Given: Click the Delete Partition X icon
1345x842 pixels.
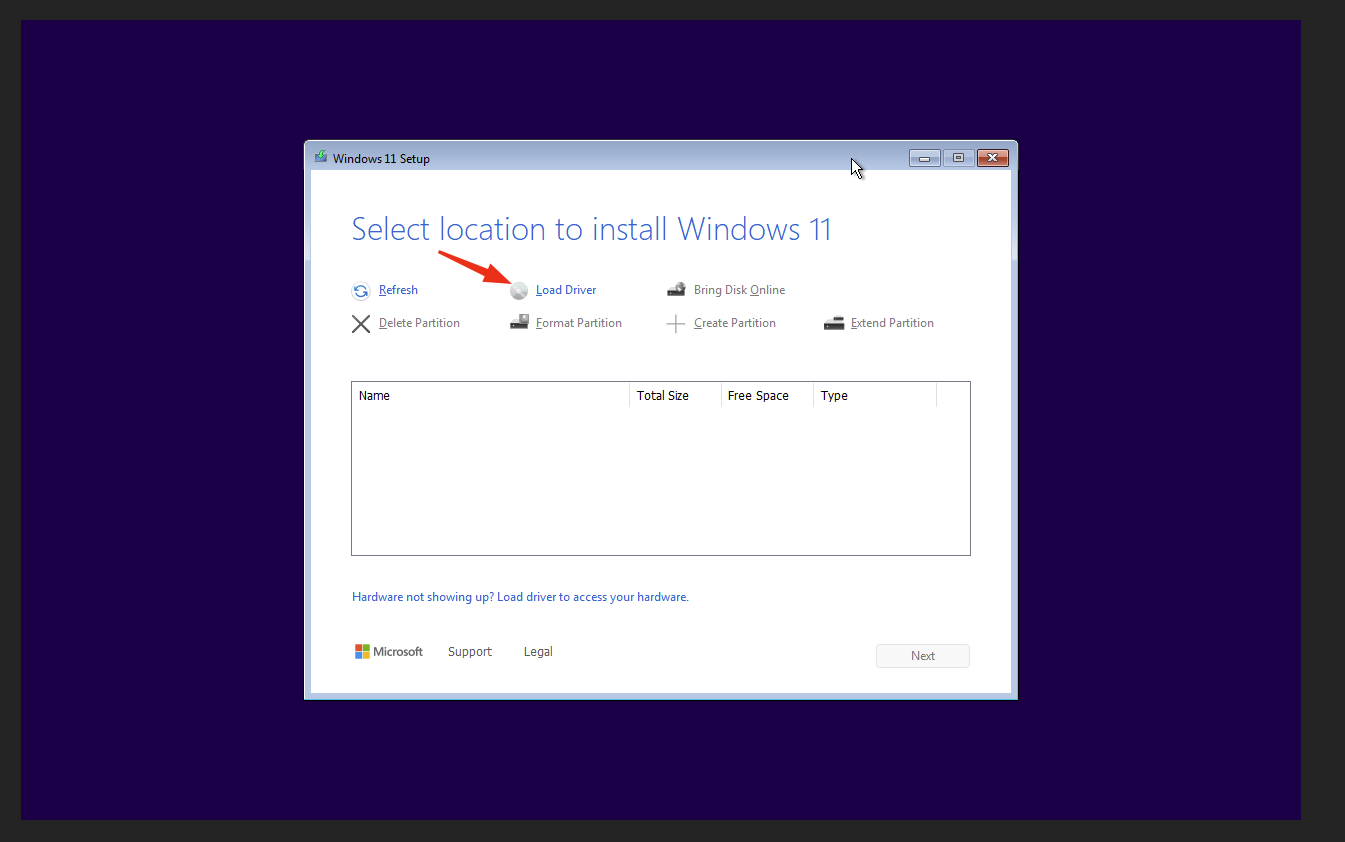Looking at the screenshot, I should 361,323.
